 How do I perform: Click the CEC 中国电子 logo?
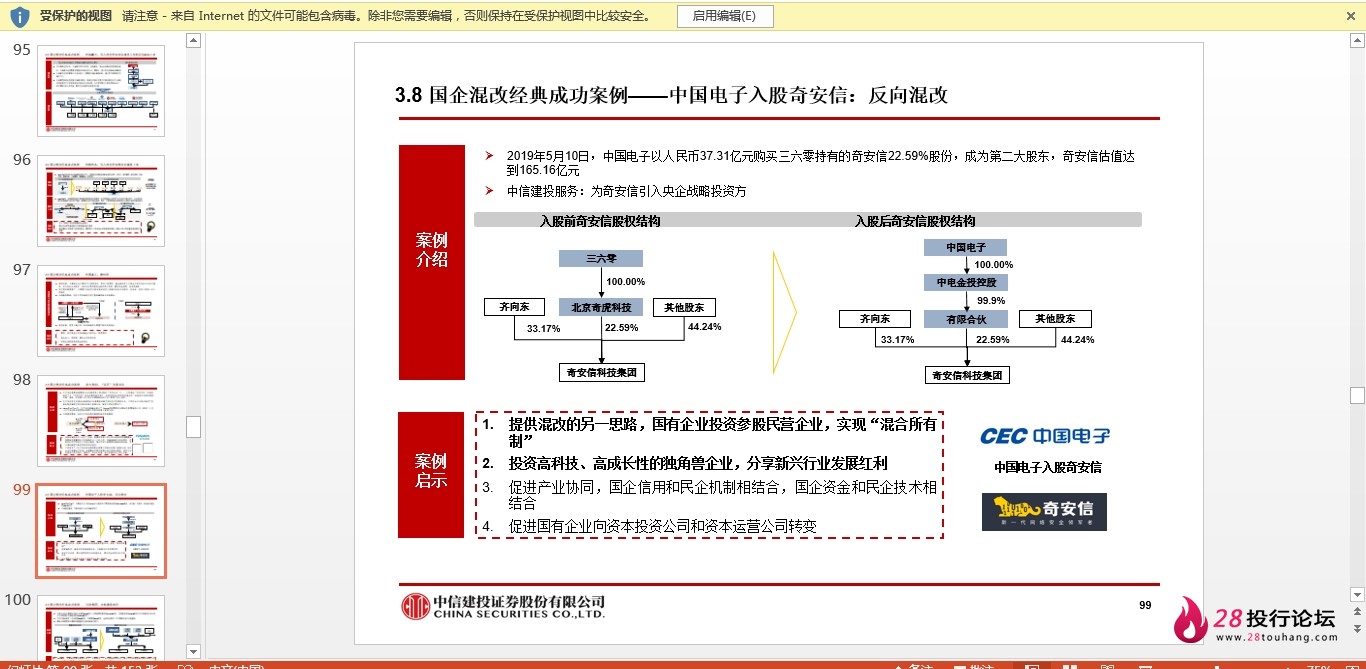point(1045,436)
